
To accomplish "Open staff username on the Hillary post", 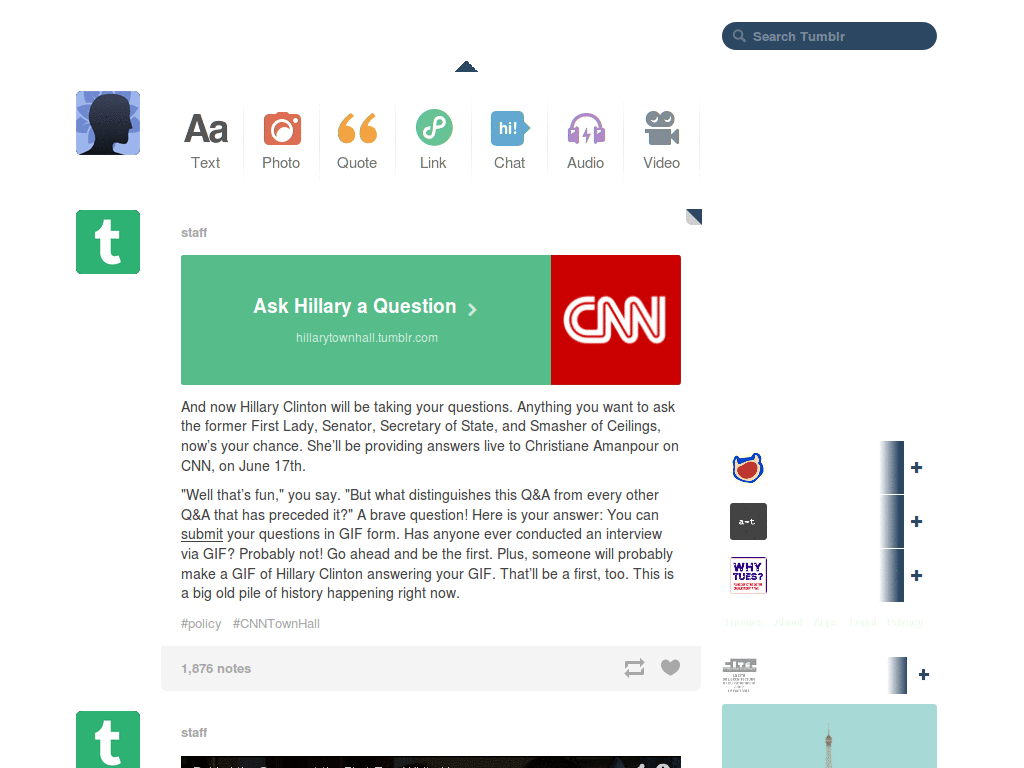I will (194, 232).
